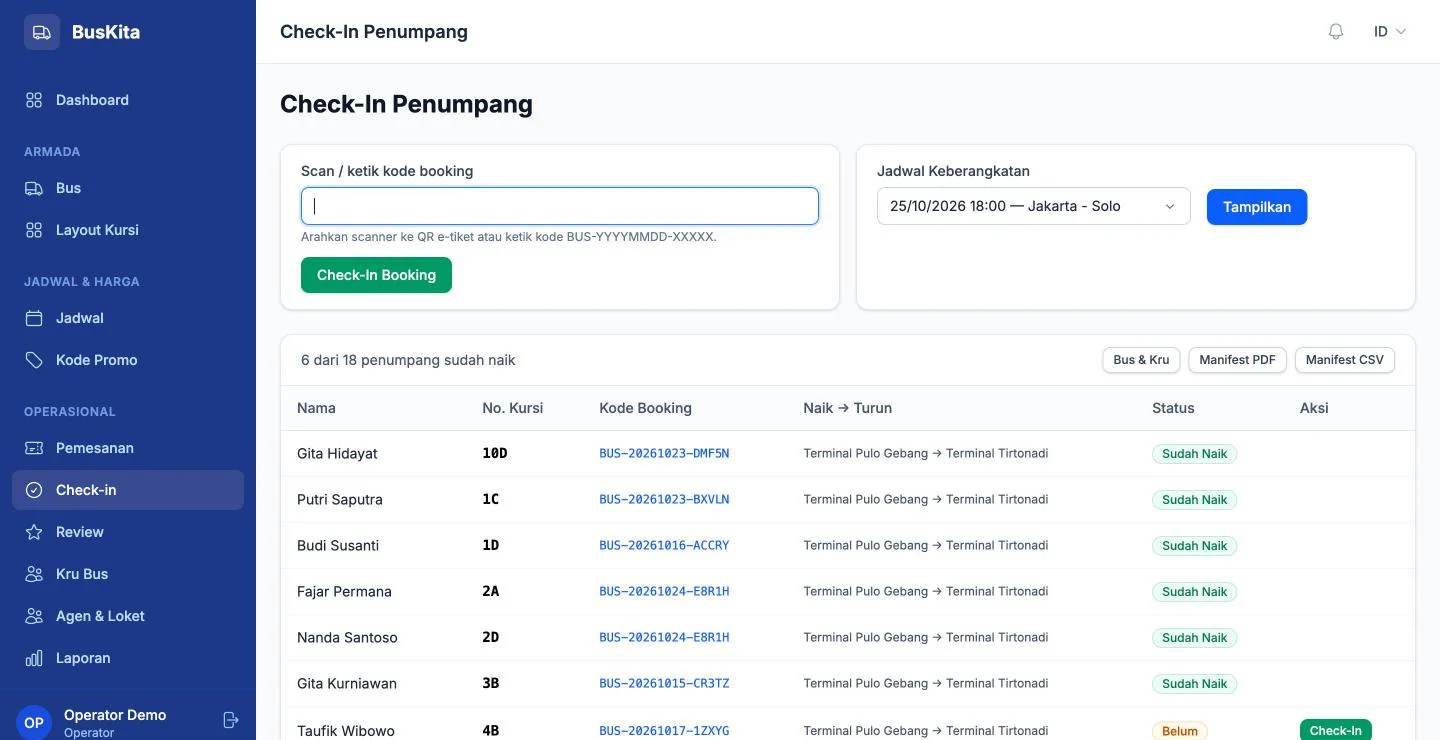The width and height of the screenshot is (1440, 740).
Task: Open Nanda Santoso's booking code link
Action: pos(664,637)
